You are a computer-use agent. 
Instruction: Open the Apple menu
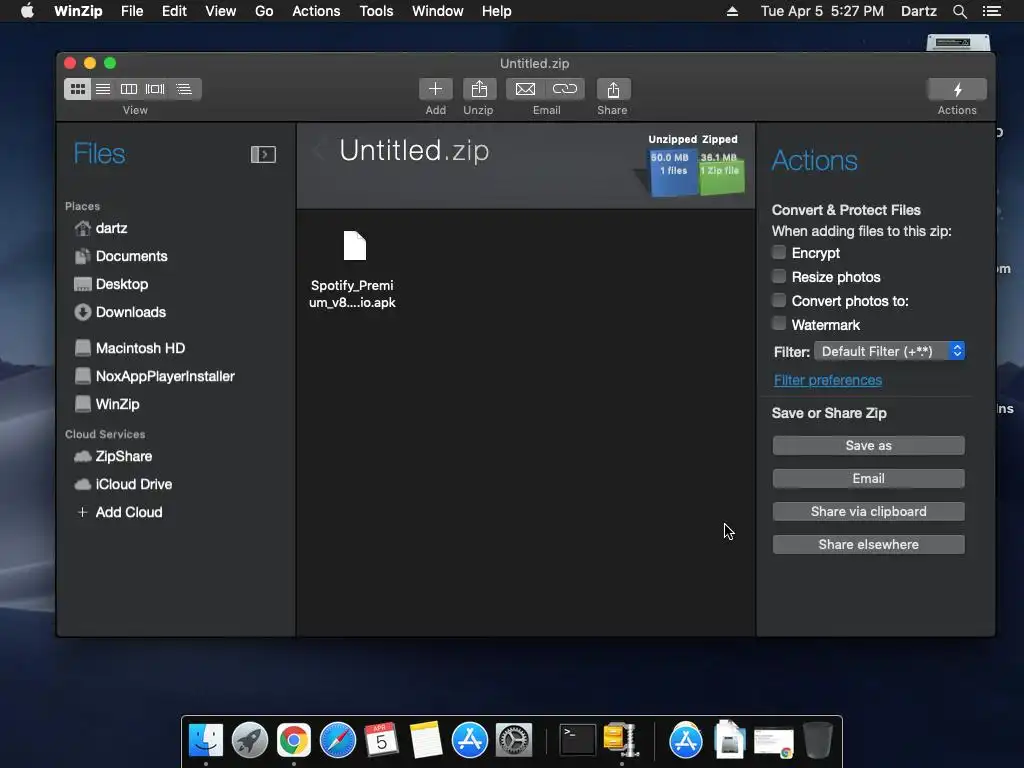(x=27, y=10)
